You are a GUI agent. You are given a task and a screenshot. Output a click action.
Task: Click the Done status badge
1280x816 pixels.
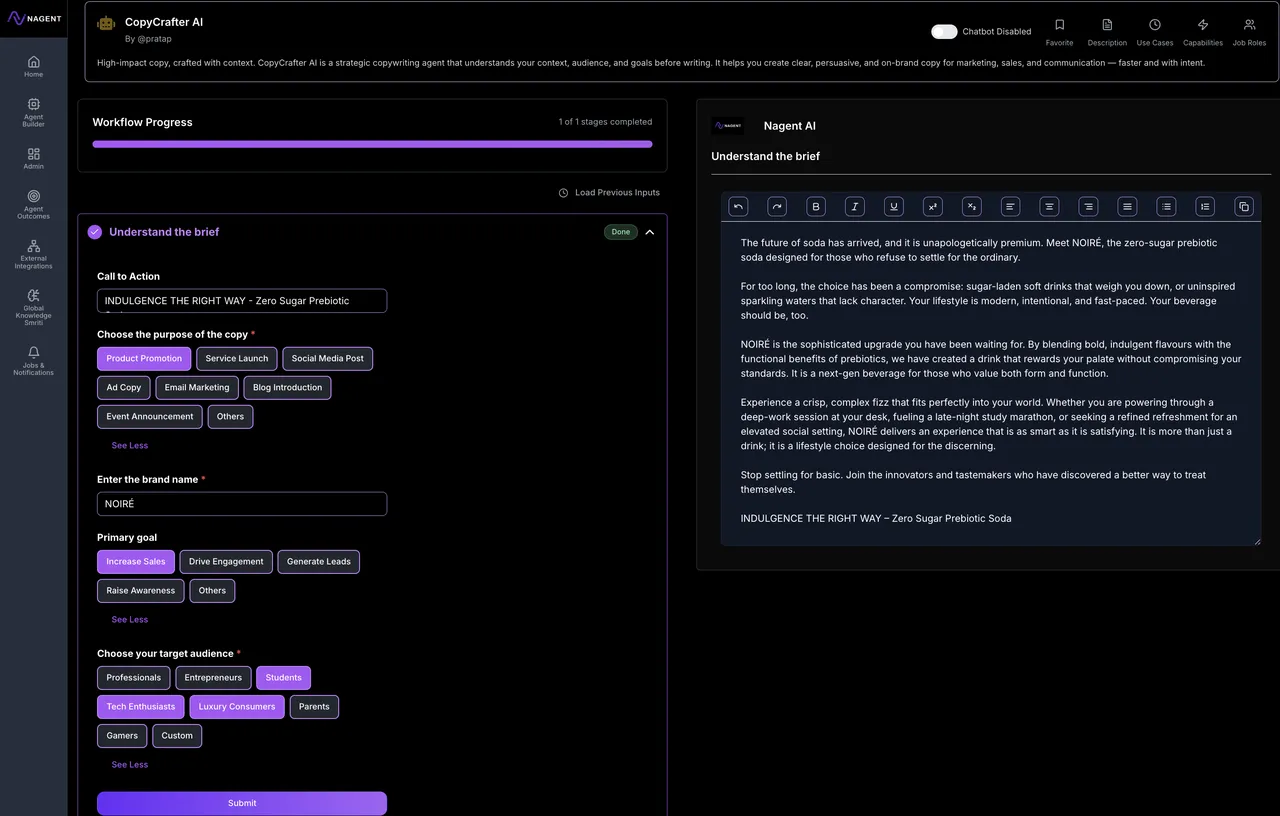[621, 232]
